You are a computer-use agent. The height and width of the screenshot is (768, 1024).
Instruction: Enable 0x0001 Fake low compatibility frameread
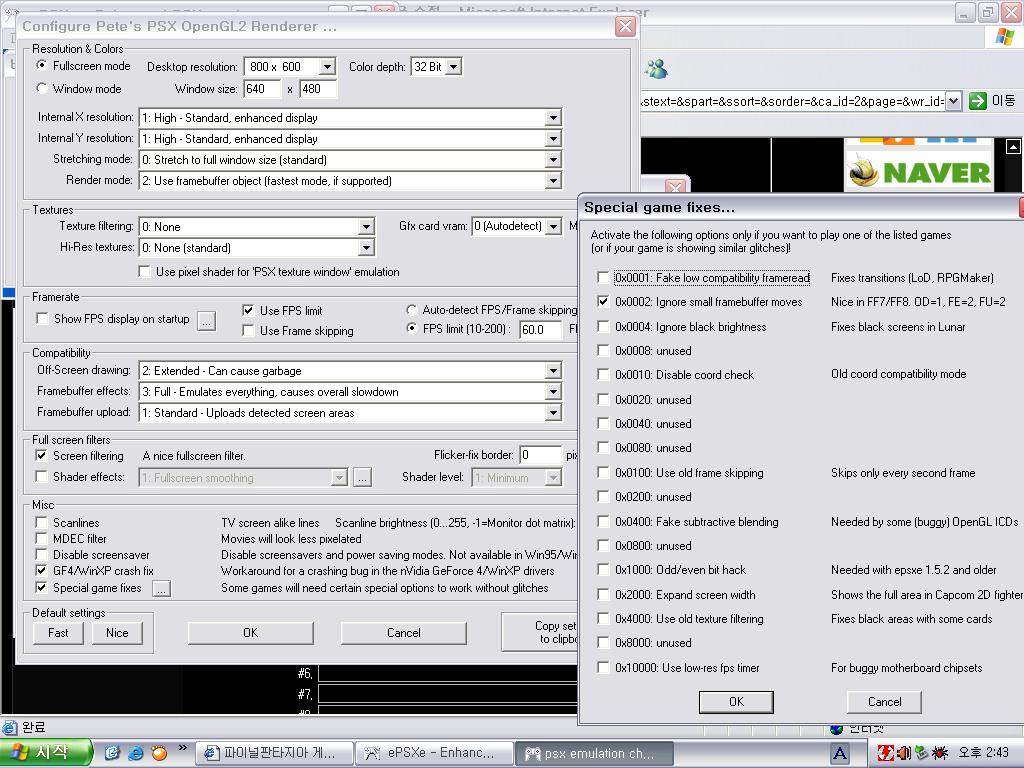[x=603, y=278]
